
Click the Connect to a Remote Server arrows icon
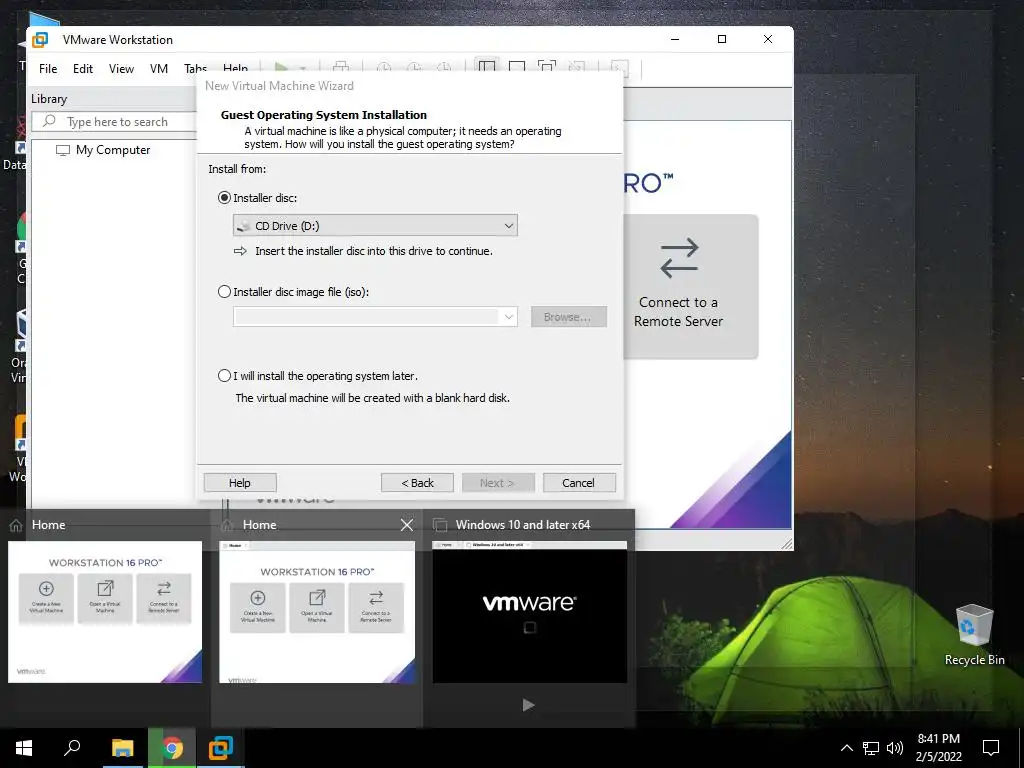[x=679, y=259]
